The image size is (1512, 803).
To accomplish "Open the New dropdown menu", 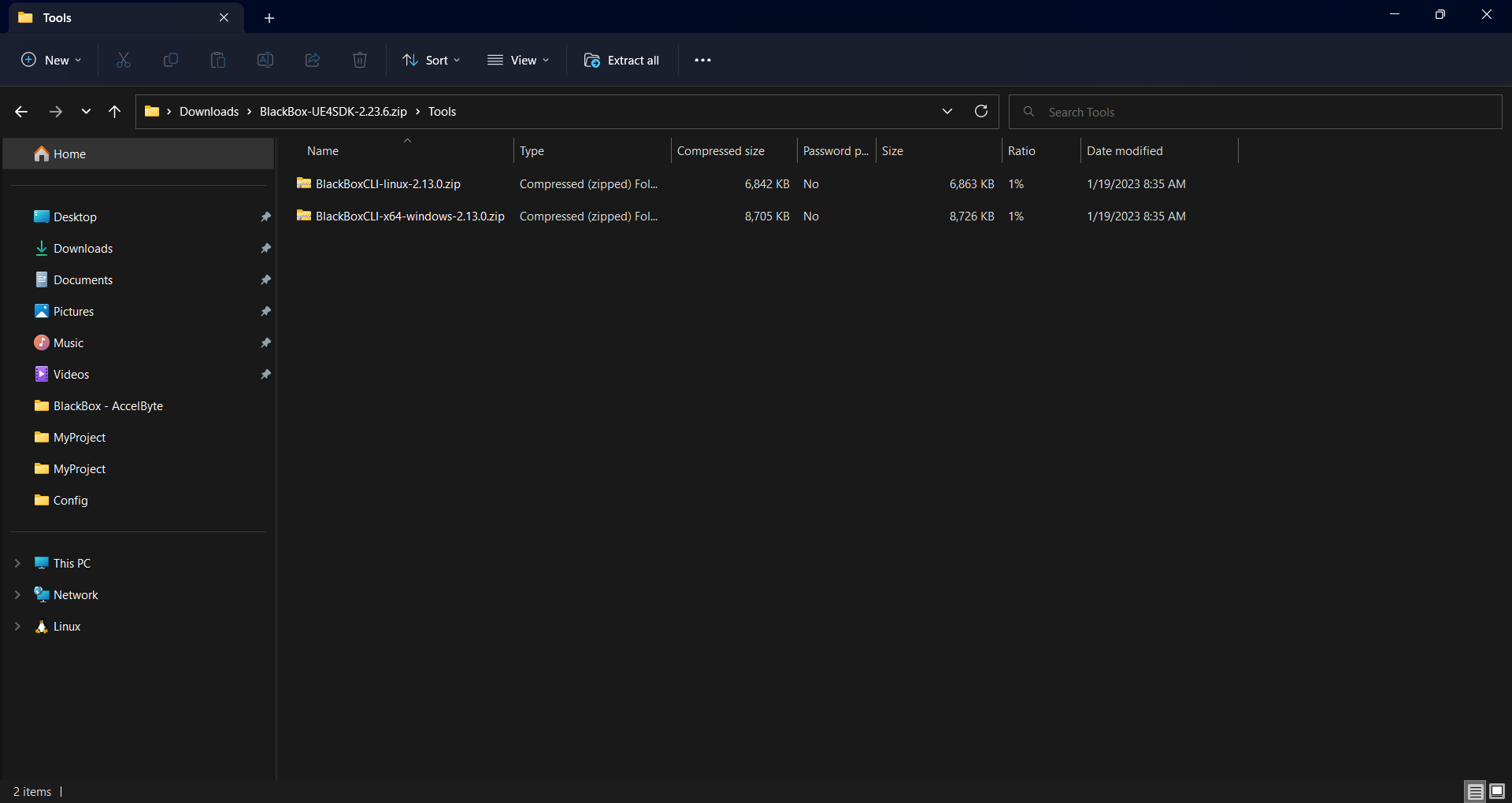I will point(51,60).
